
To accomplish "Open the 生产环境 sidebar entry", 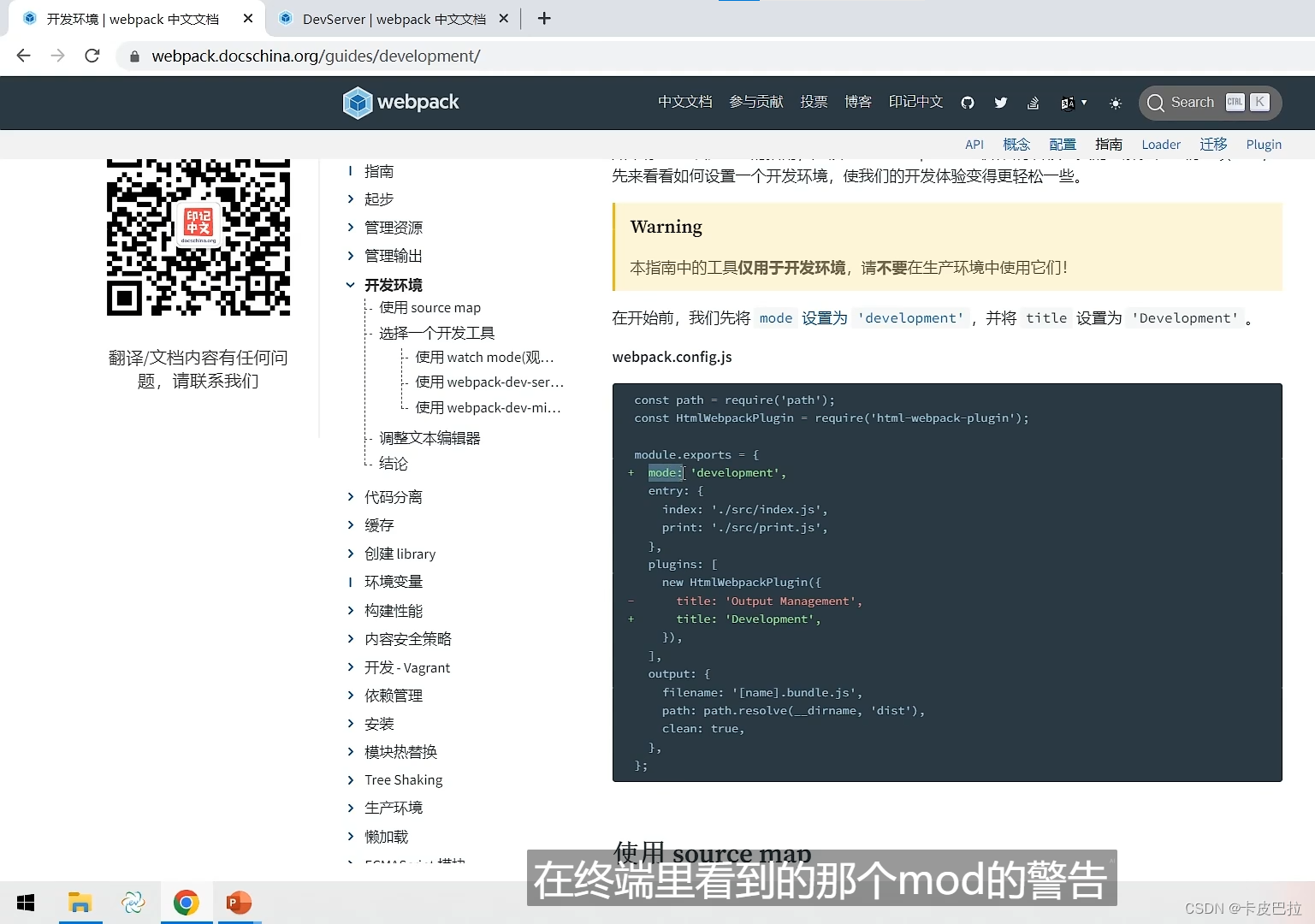I will (394, 808).
